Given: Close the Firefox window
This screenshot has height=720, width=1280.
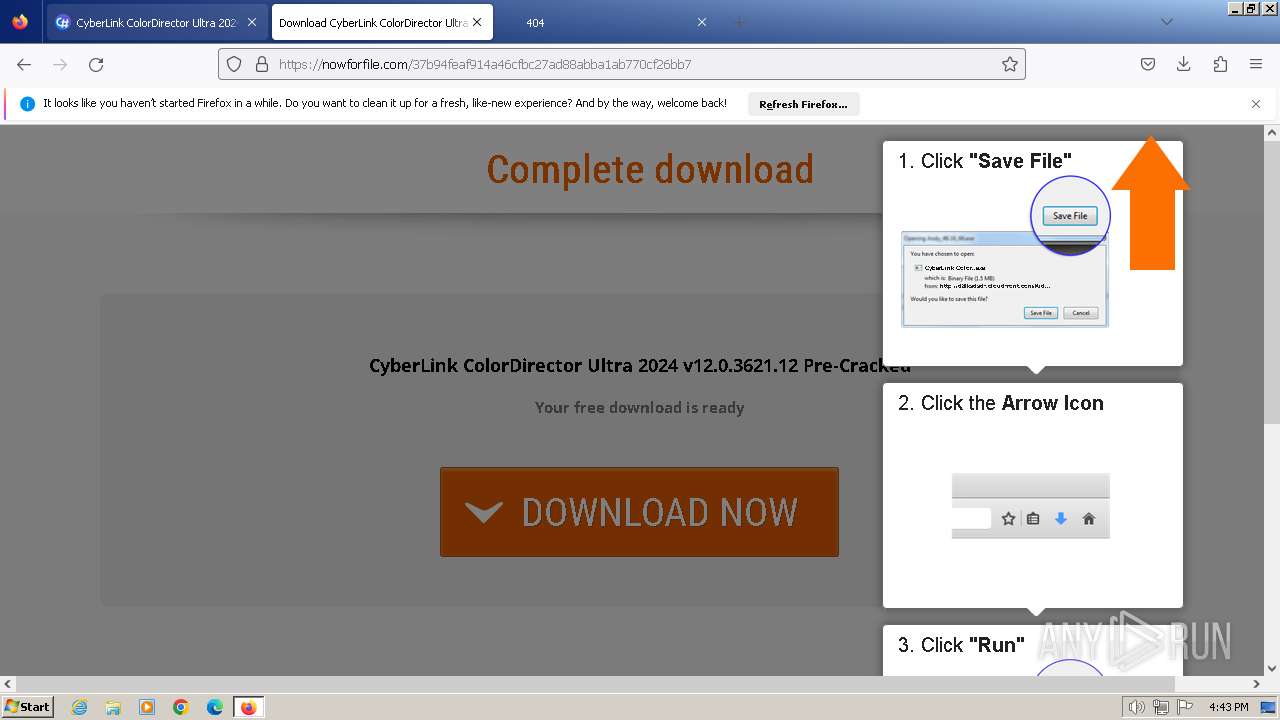Looking at the screenshot, I should pyautogui.click(x=1268, y=8).
